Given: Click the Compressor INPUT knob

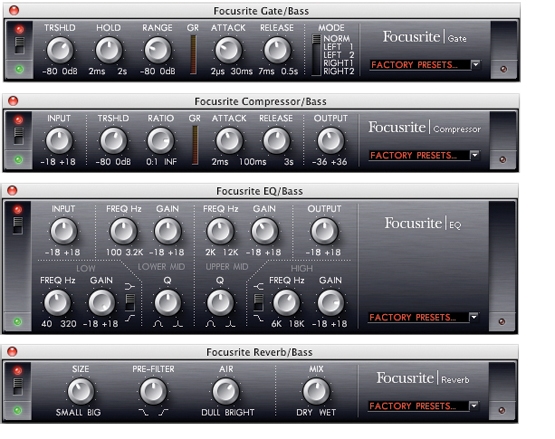Looking at the screenshot, I should click(x=59, y=141).
